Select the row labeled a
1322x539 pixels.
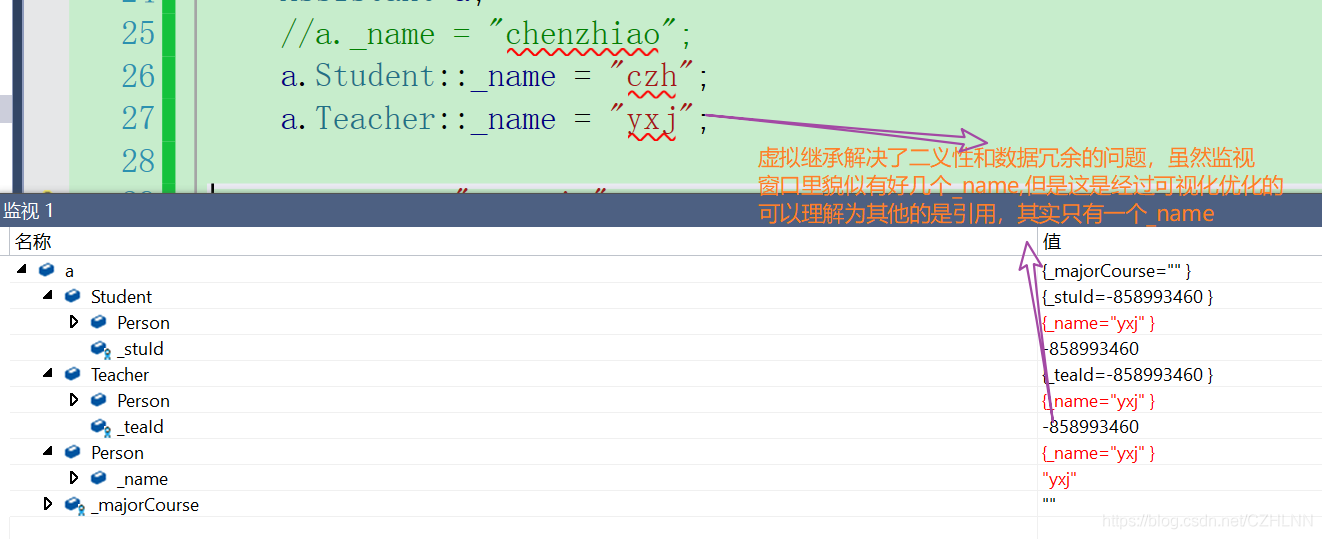[70, 271]
